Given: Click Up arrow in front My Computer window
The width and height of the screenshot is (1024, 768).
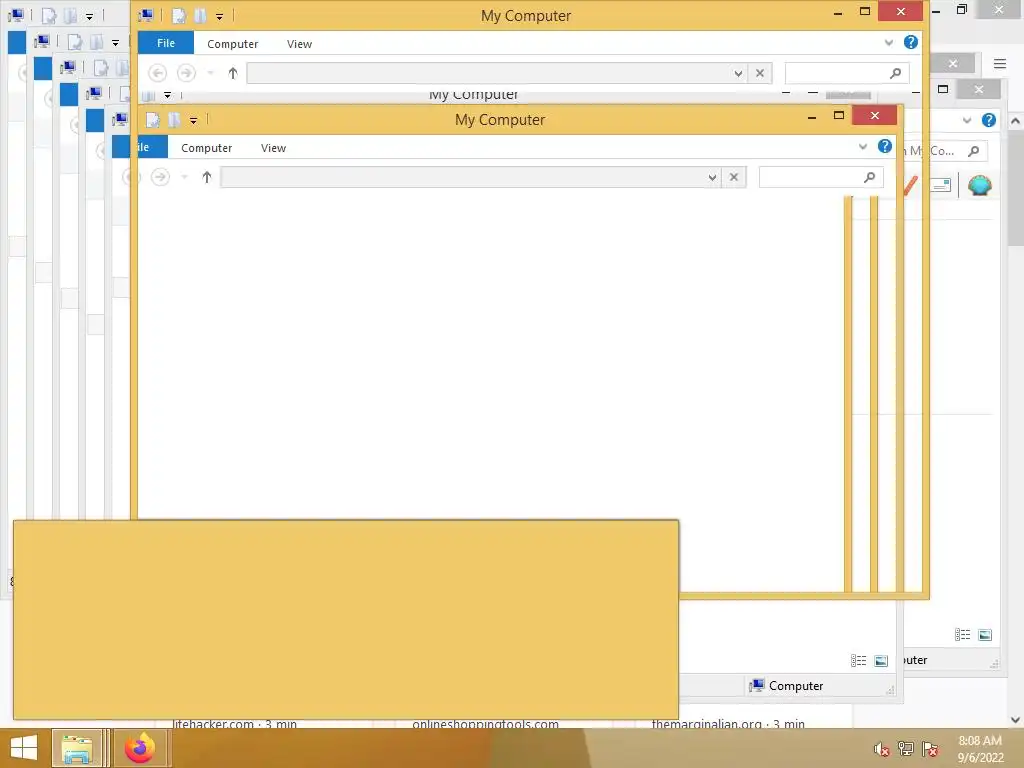Looking at the screenshot, I should pos(206,177).
